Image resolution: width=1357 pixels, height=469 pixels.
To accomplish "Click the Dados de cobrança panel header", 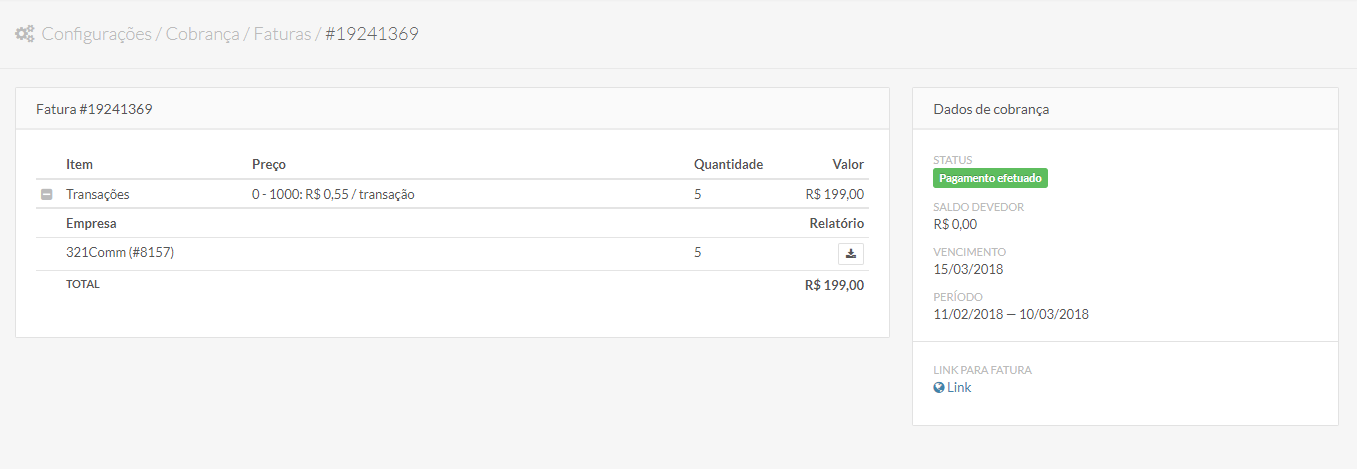I will pos(991,109).
